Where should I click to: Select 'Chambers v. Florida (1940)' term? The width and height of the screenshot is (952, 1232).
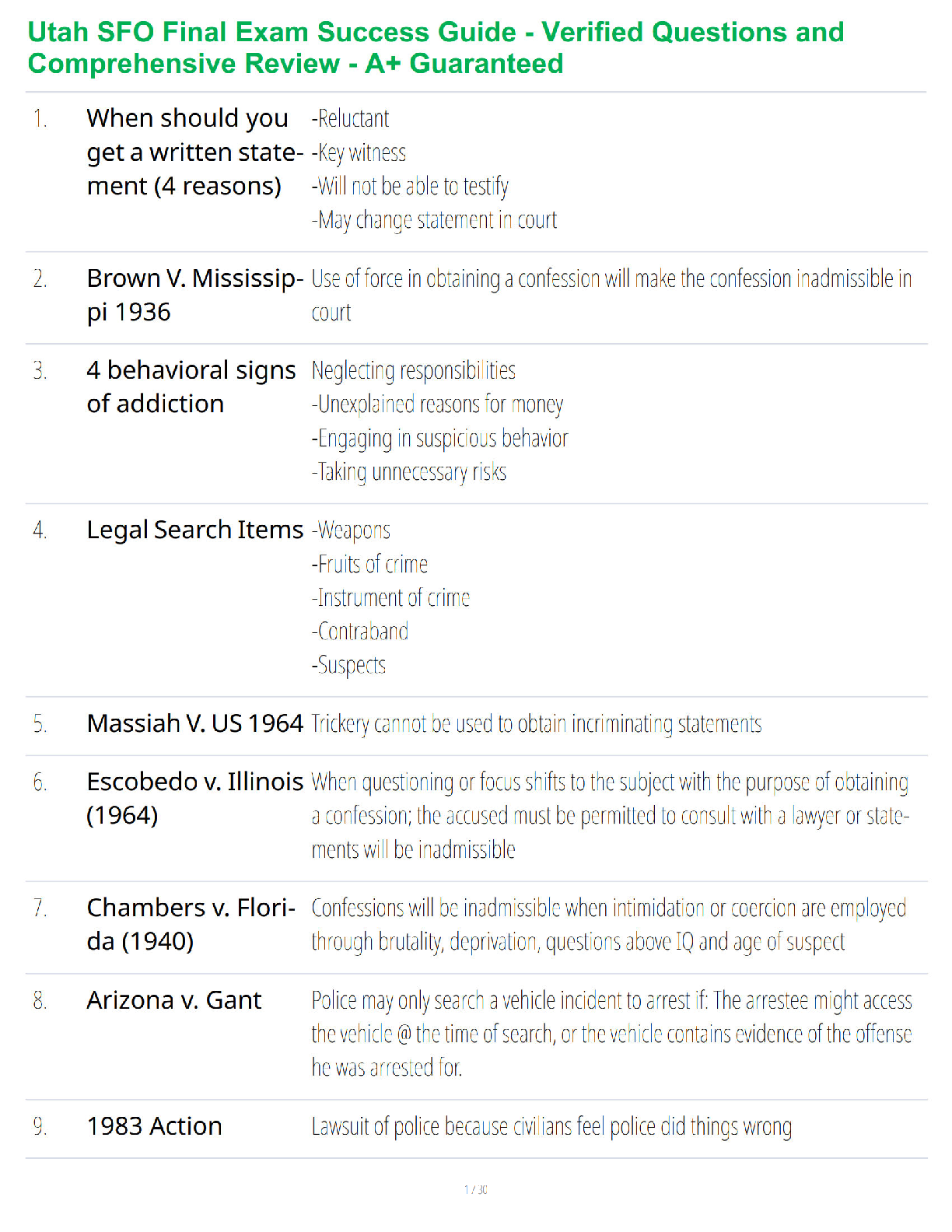click(x=191, y=924)
